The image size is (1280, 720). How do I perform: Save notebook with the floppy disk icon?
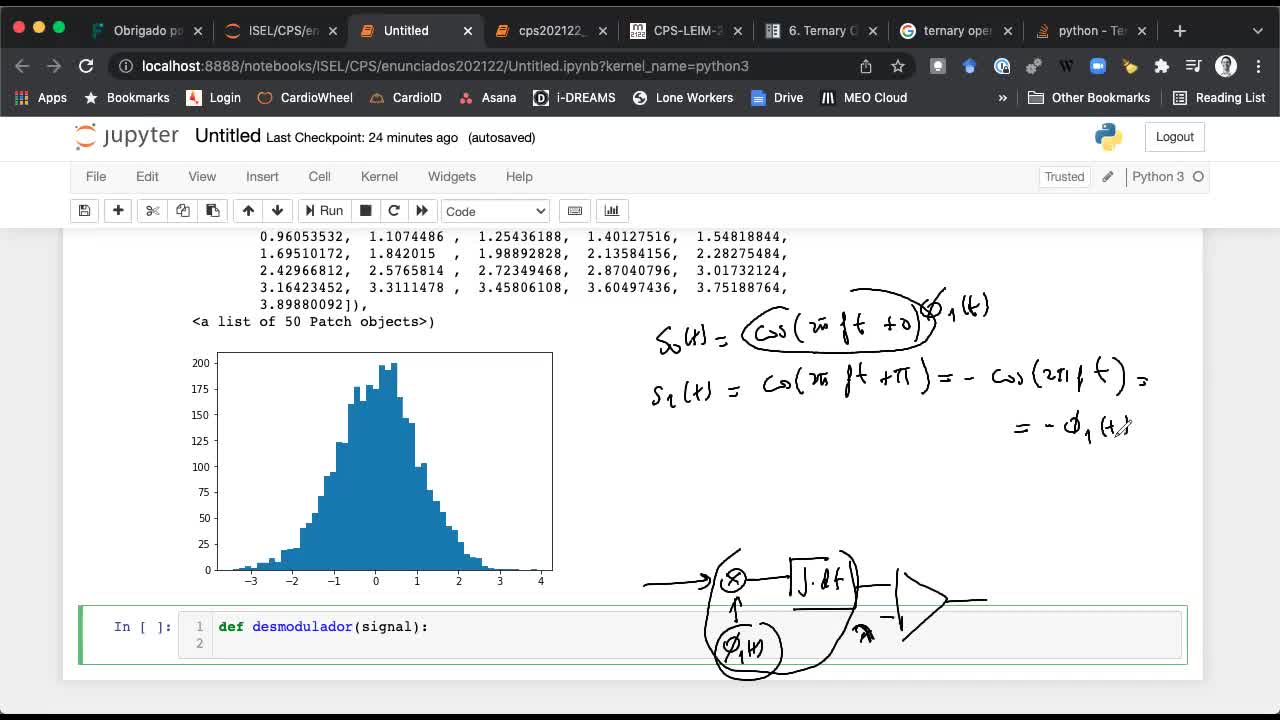84,211
